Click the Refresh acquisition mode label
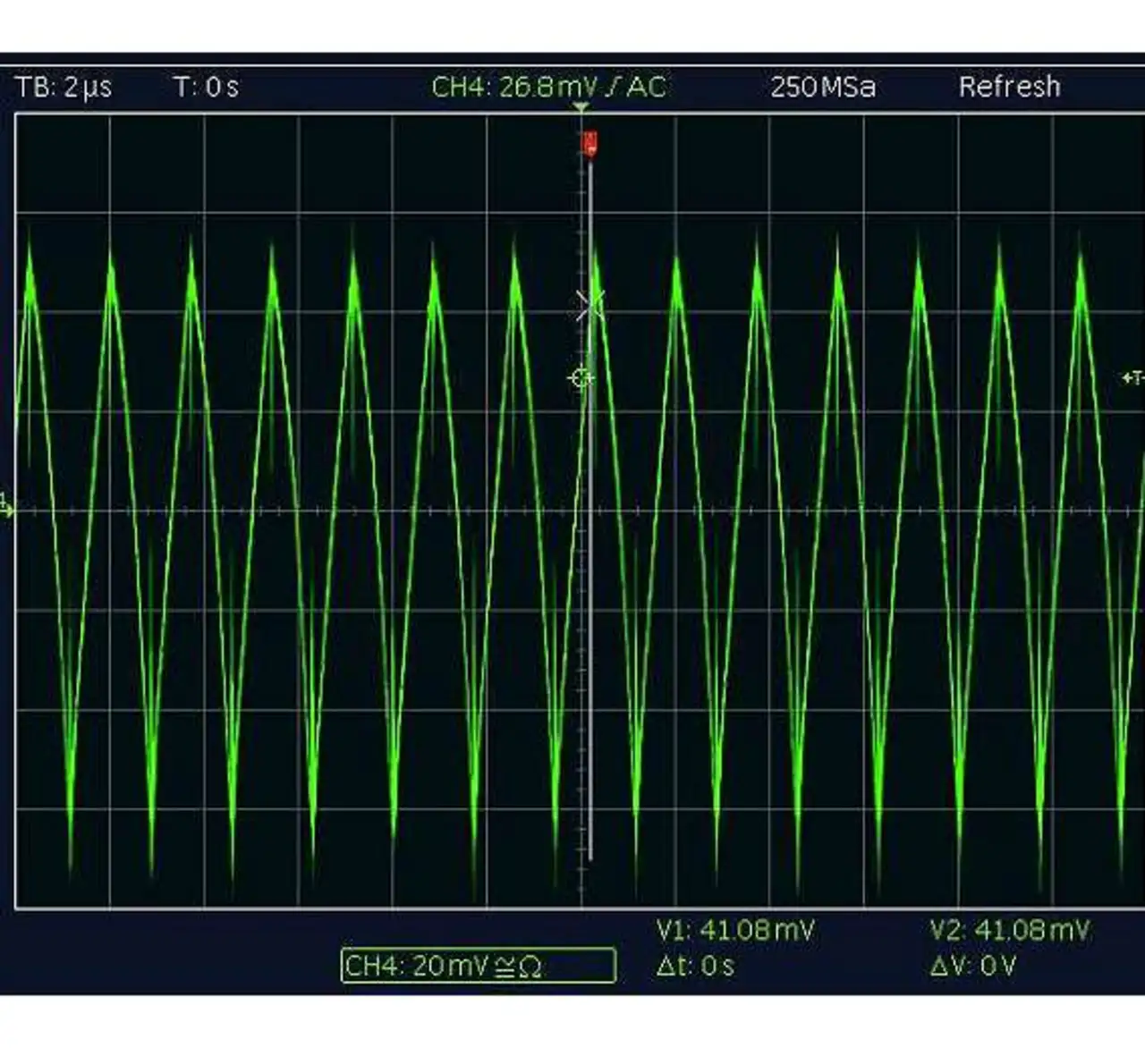Screen dimensions: 1145x1064 tap(1009, 87)
